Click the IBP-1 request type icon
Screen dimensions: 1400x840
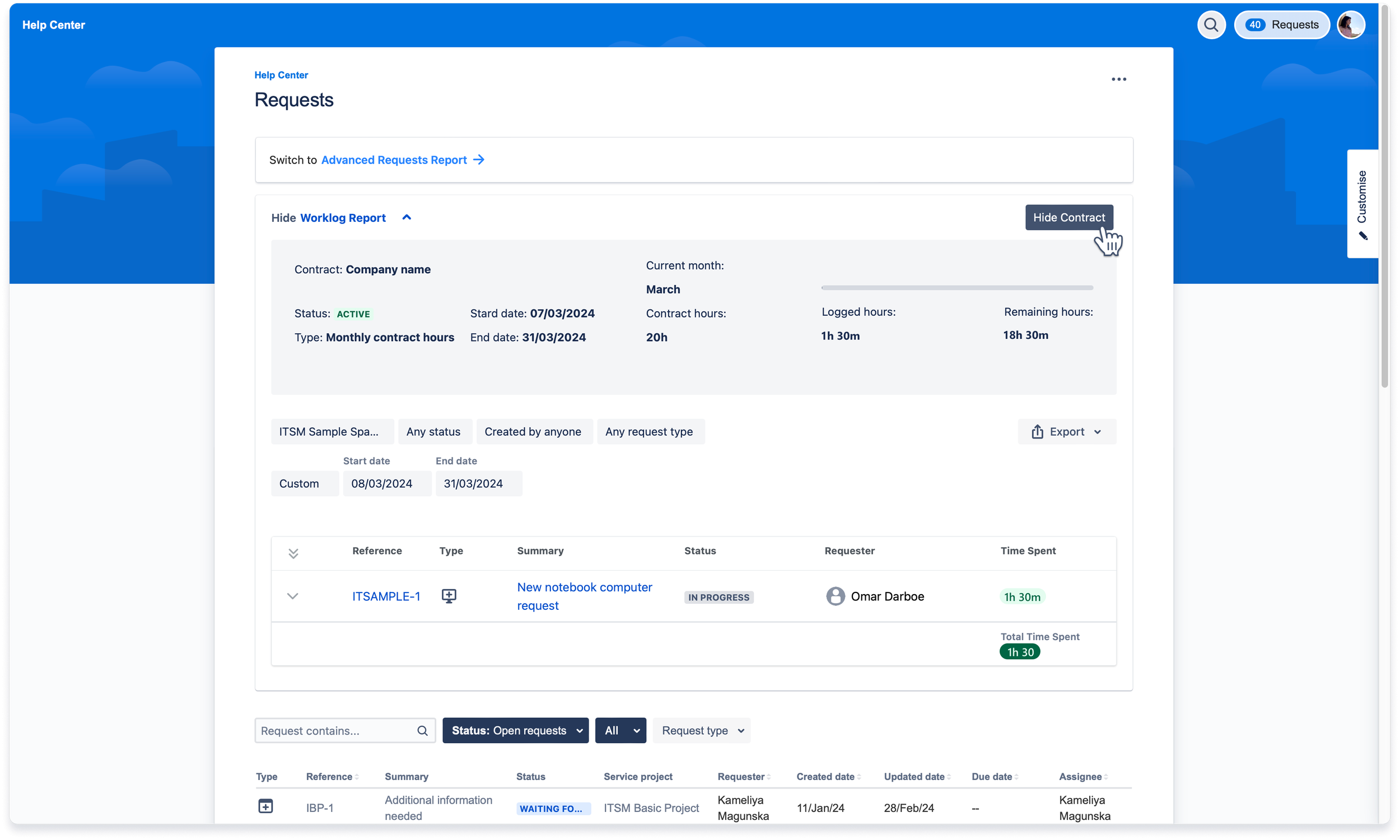265,806
